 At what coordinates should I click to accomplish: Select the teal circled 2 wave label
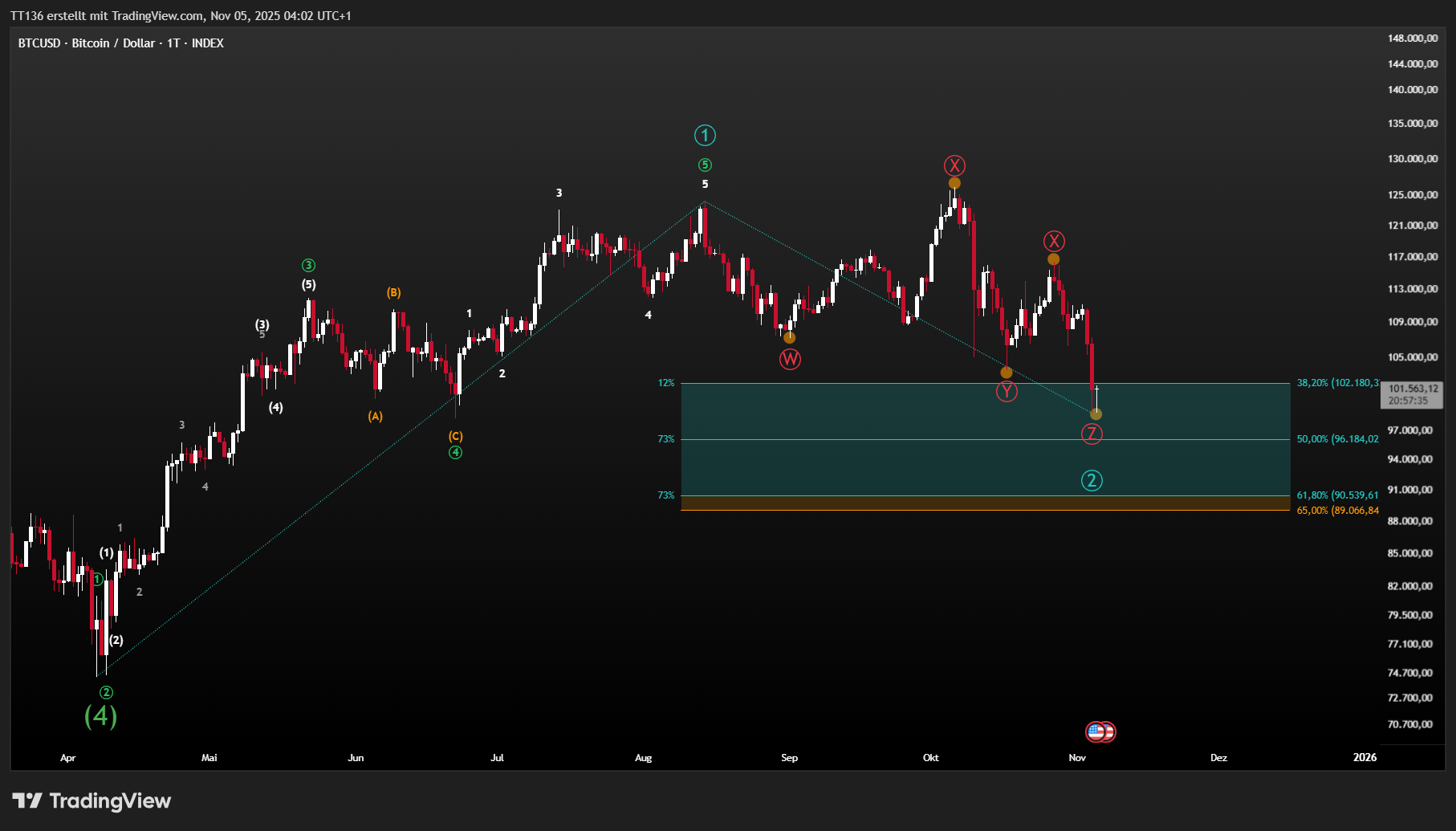[1092, 480]
